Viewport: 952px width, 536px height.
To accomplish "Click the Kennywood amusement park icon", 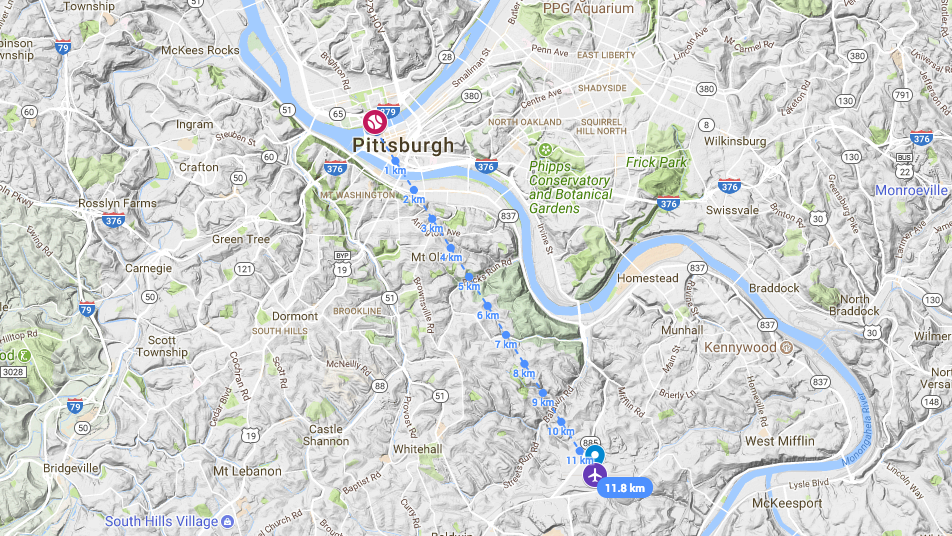I will click(786, 347).
